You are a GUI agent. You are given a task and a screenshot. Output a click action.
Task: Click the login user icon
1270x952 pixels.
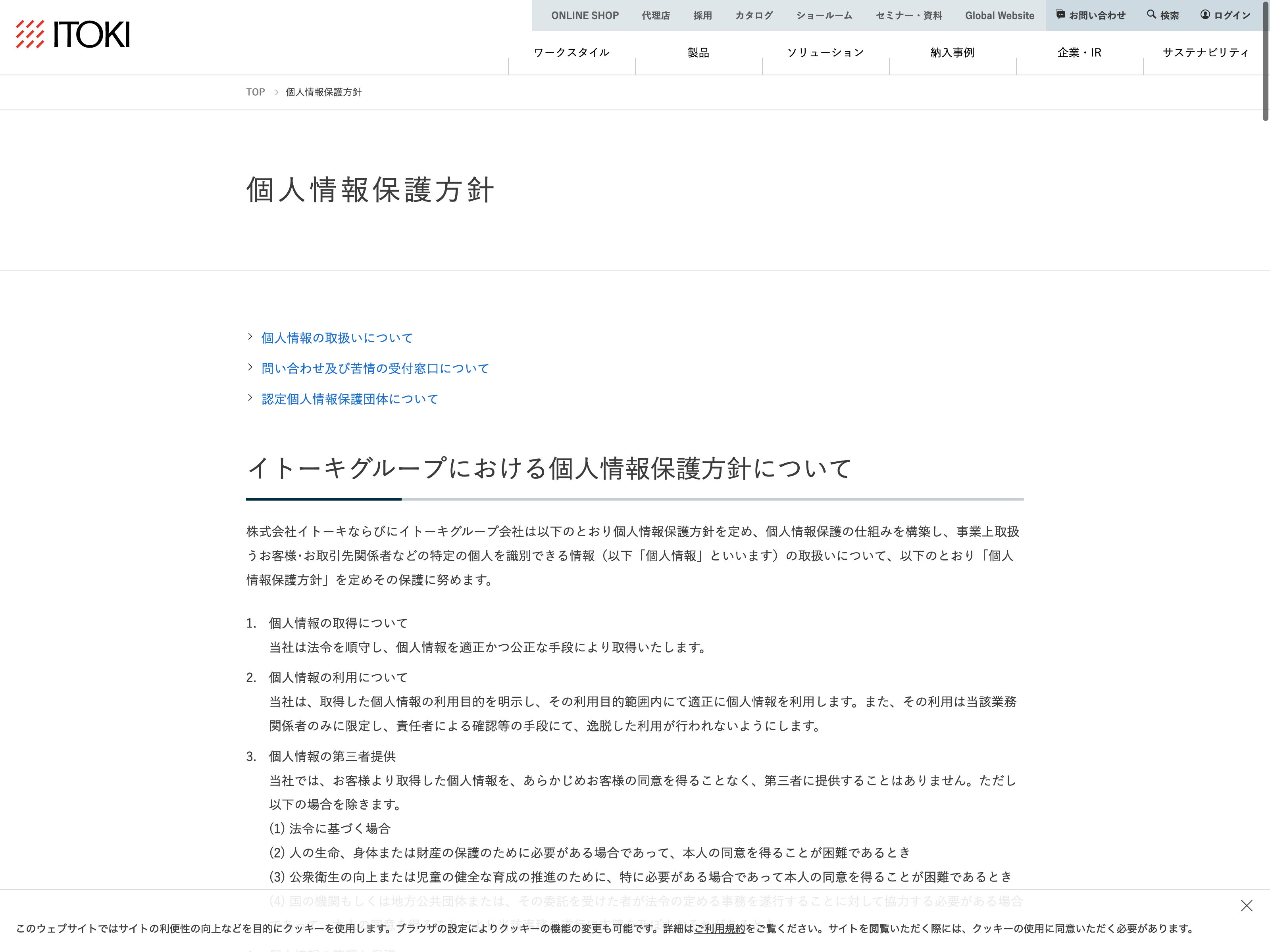click(x=1205, y=15)
